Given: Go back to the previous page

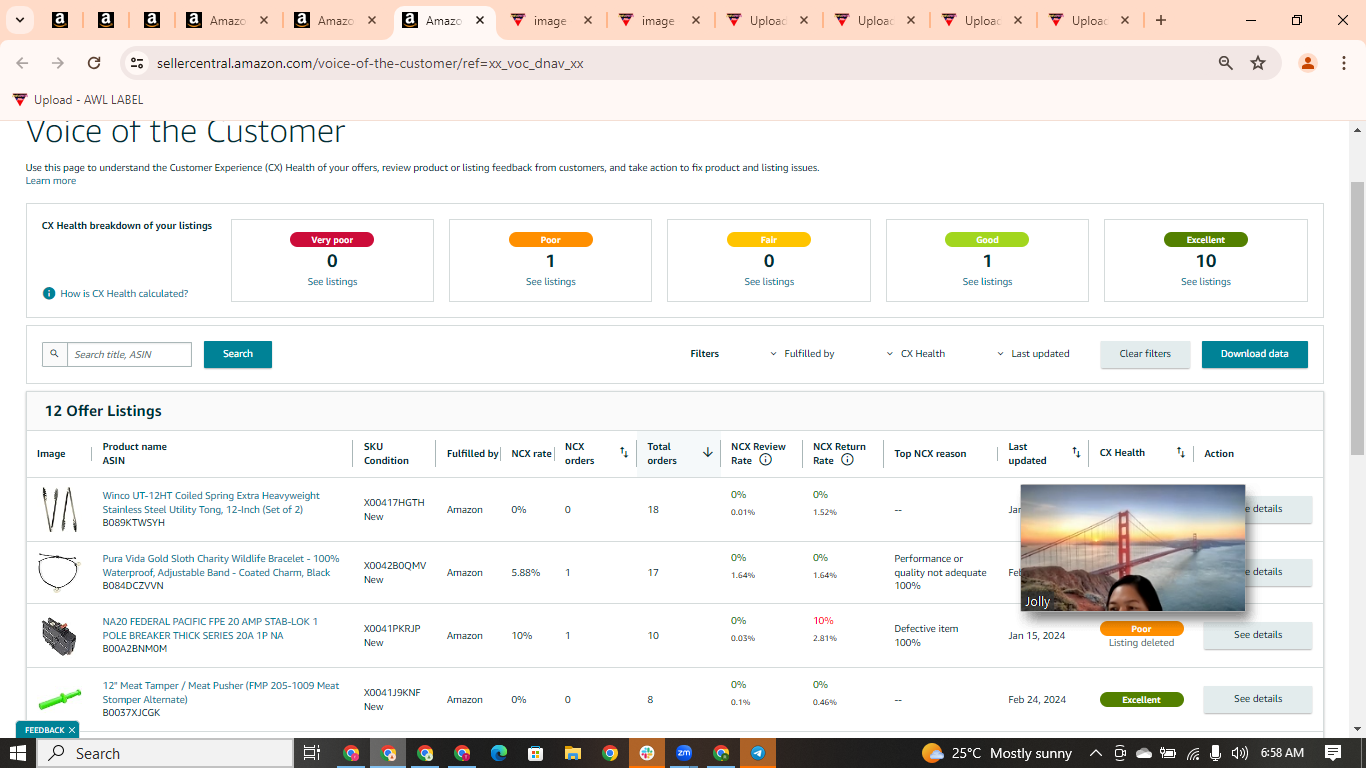Looking at the screenshot, I should point(22,63).
